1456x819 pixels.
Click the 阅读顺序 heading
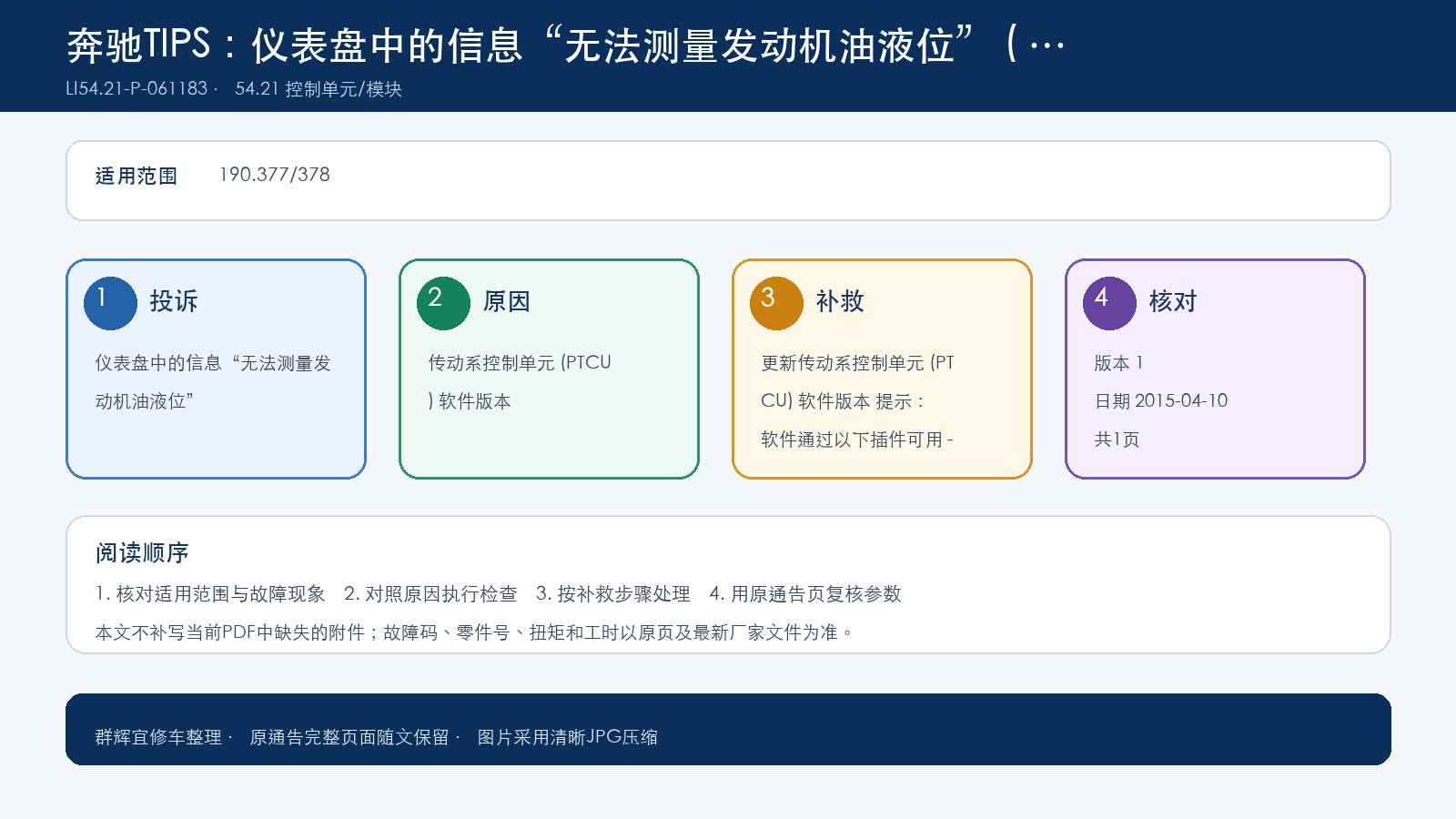pyautogui.click(x=142, y=552)
